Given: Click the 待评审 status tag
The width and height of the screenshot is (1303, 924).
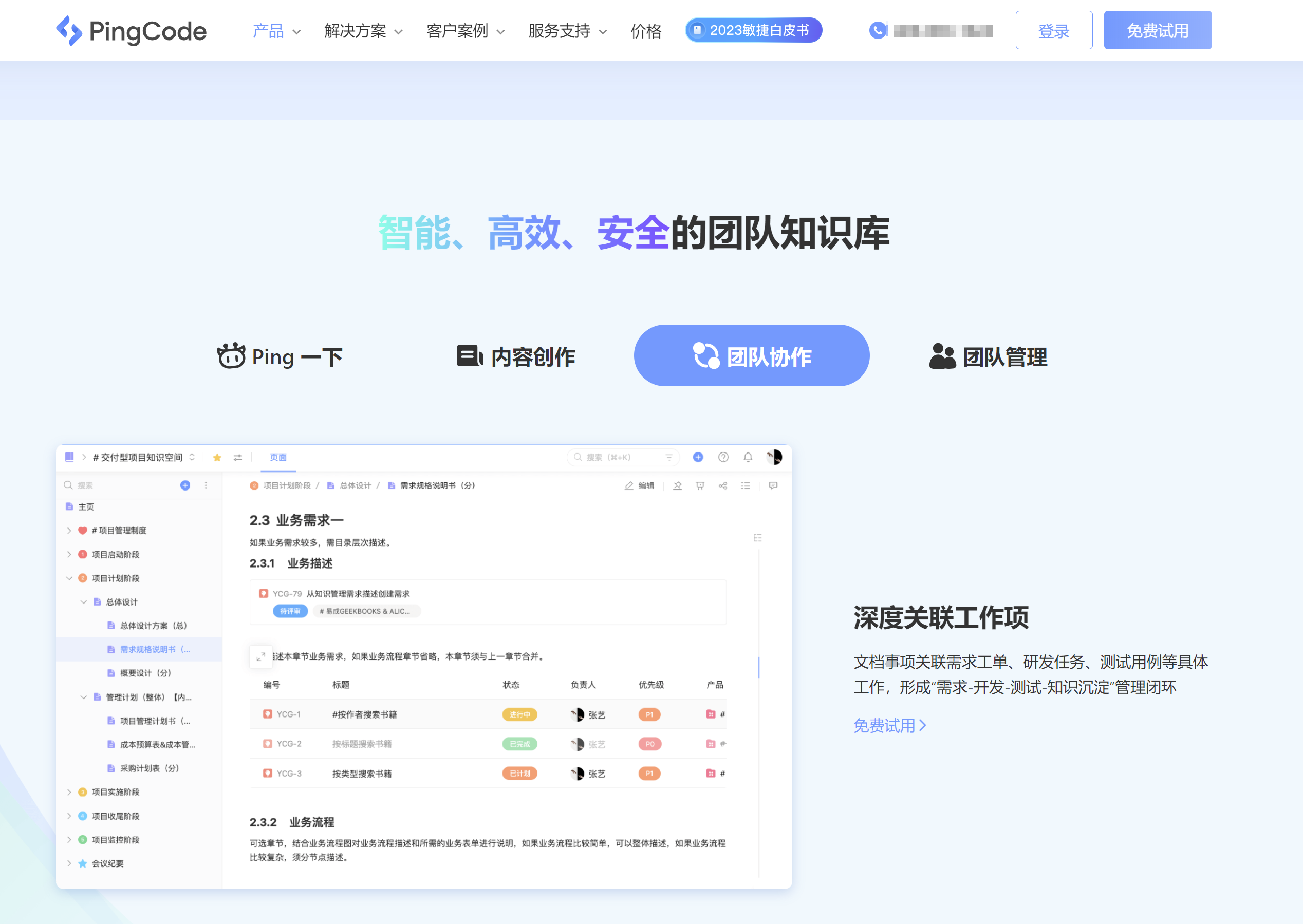Looking at the screenshot, I should (x=290, y=611).
